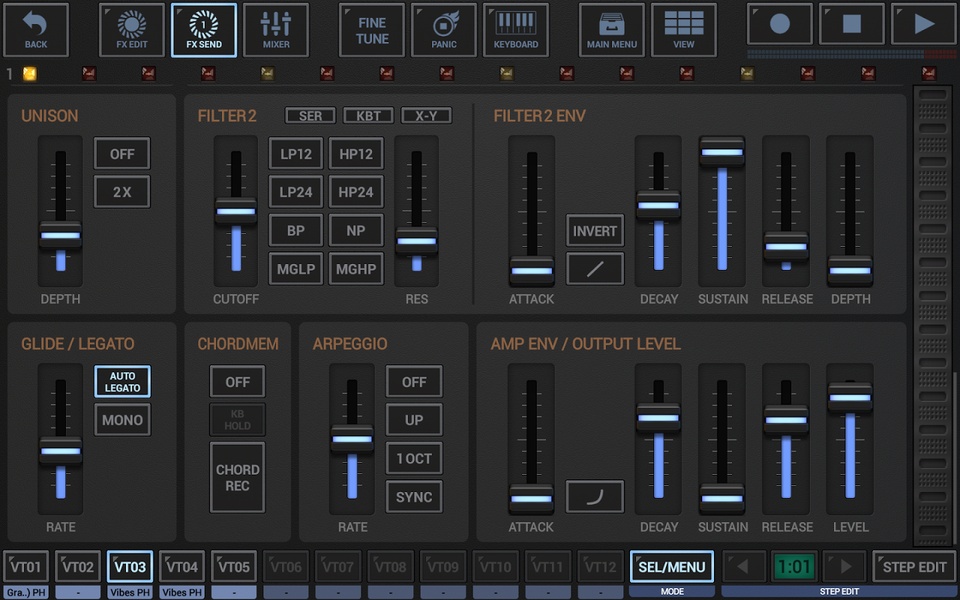Adjust the Filter 2 Res slider
Image resolution: width=960 pixels, height=600 pixels.
tap(416, 241)
